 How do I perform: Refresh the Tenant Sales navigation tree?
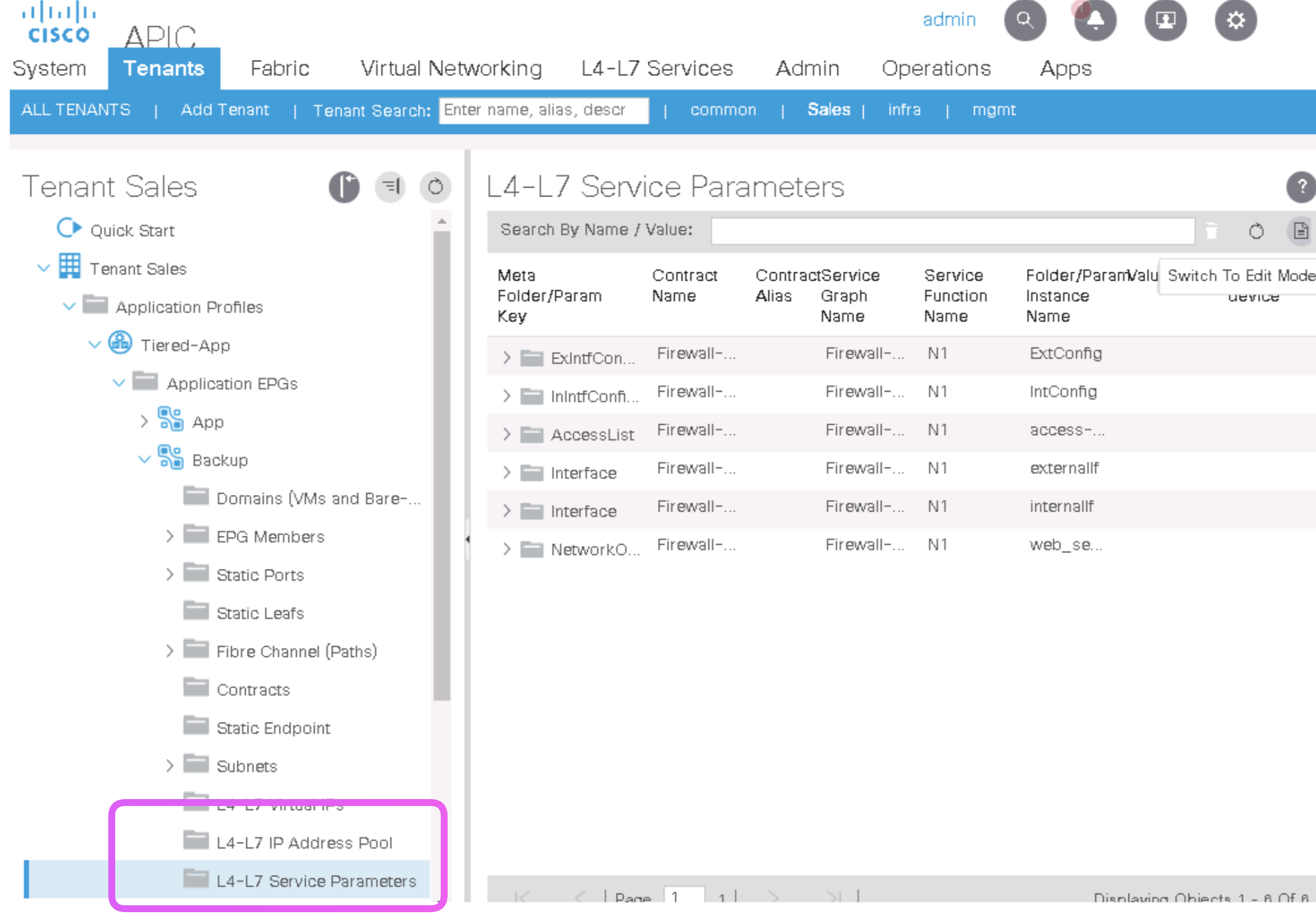435,187
